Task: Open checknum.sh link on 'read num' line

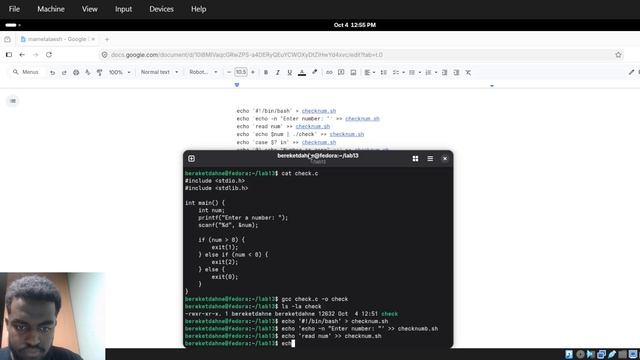Action: (313, 127)
